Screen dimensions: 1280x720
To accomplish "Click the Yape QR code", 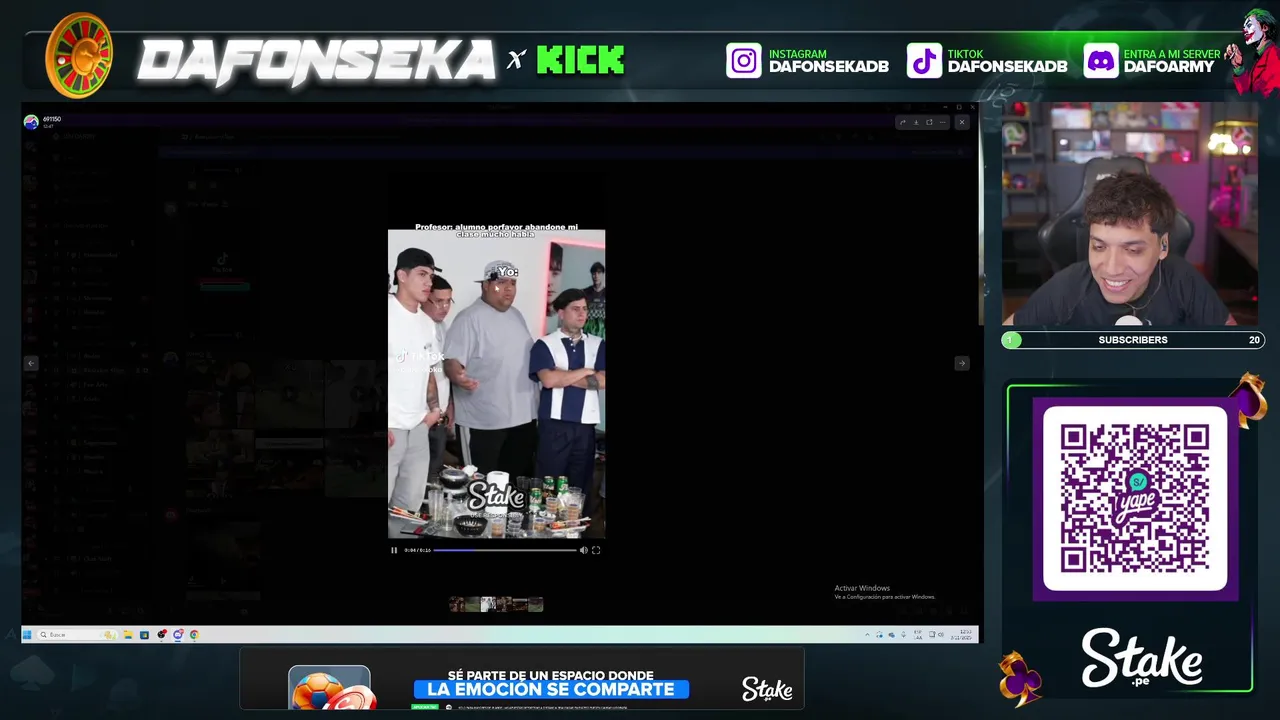I will [1135, 498].
